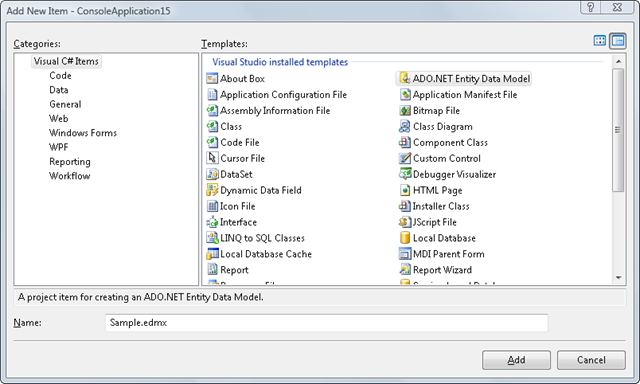
Task: Select the 'MDI Parent Form' label
Action: 449,254
